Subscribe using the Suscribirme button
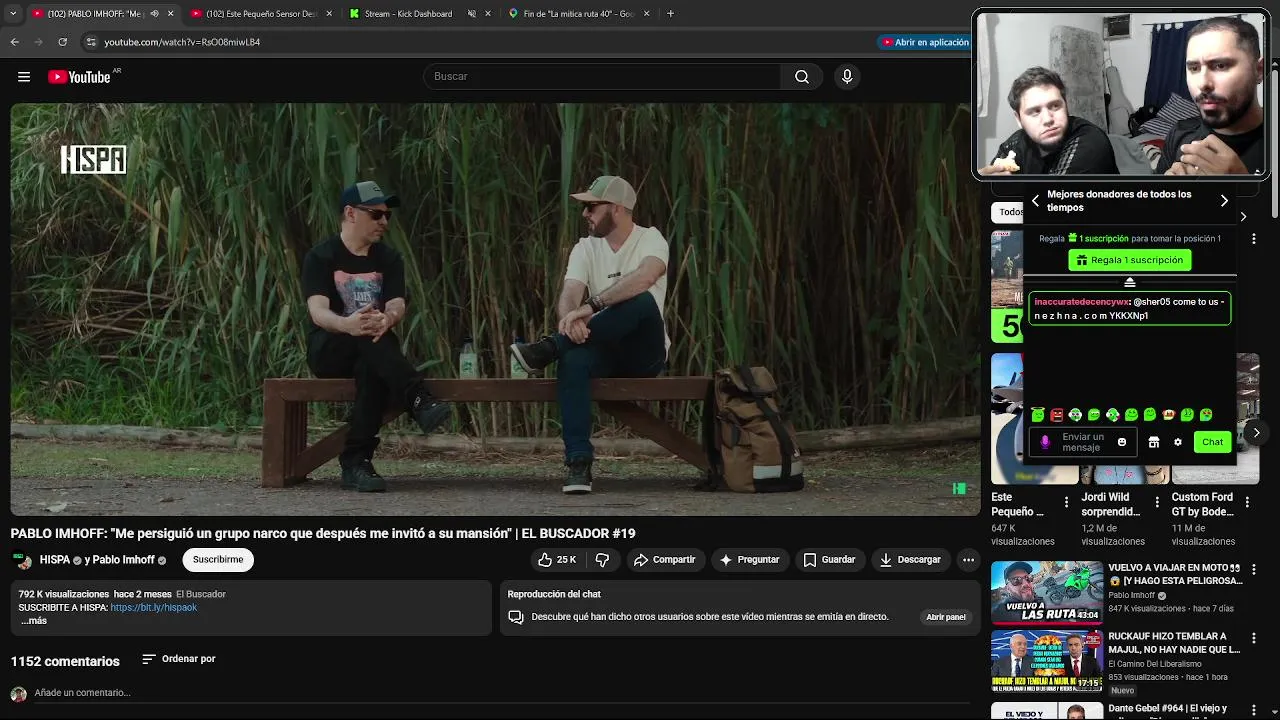Viewport: 1280px width, 720px height. click(218, 560)
